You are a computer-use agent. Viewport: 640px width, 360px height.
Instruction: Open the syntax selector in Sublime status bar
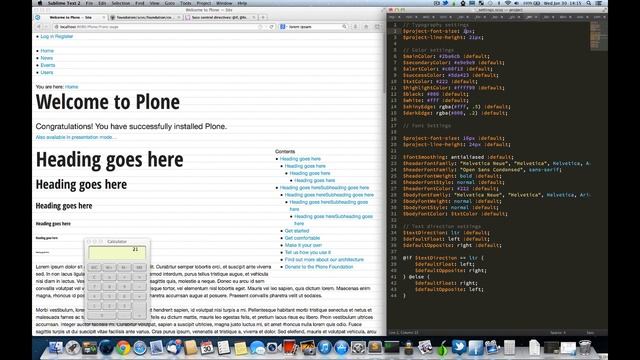pos(590,333)
